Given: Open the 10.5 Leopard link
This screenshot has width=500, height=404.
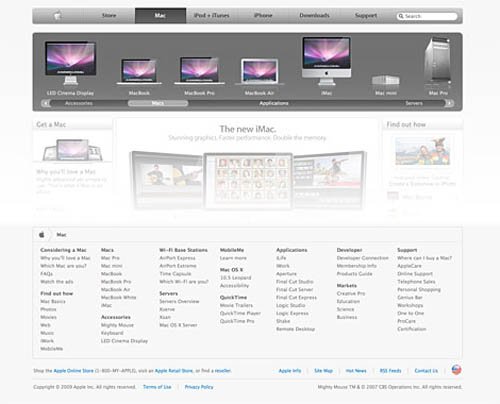Looking at the screenshot, I should [x=236, y=278].
